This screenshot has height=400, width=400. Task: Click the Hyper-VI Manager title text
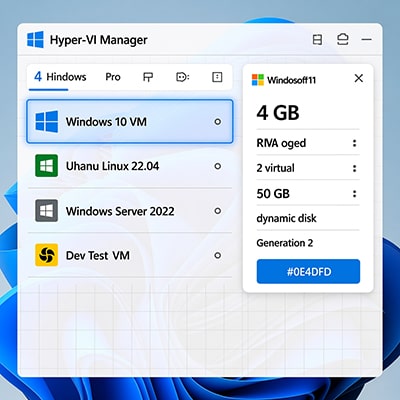tap(98, 40)
